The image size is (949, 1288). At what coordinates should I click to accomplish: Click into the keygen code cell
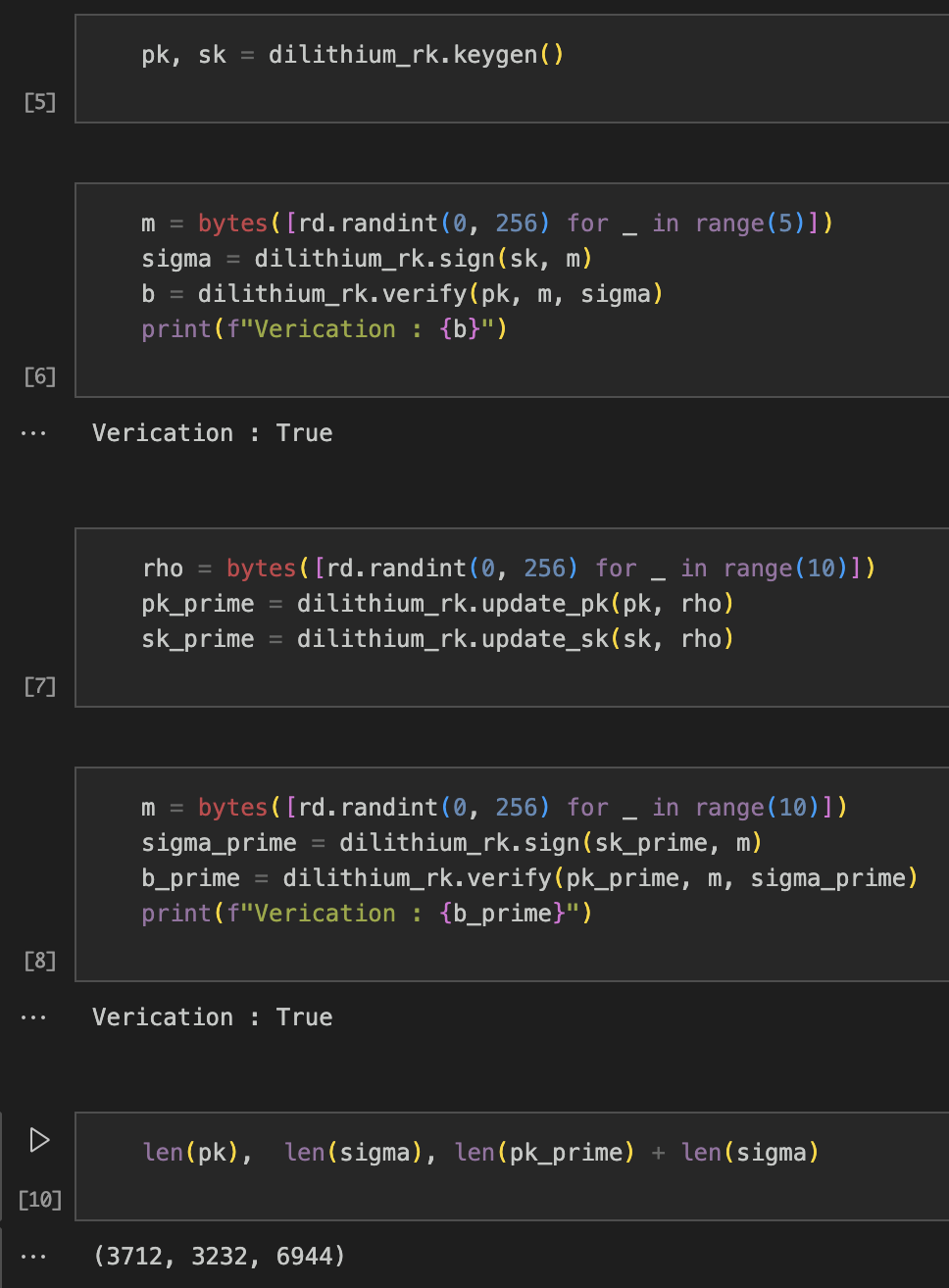[353, 55]
